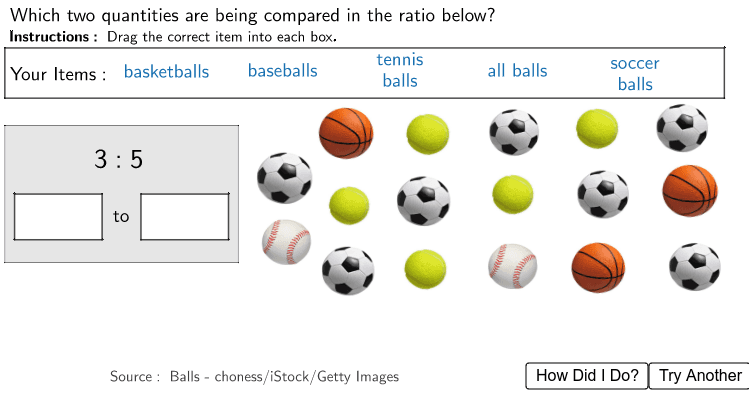Click the tennis ball beside the top basketball
The image size is (751, 396).
tap(428, 134)
